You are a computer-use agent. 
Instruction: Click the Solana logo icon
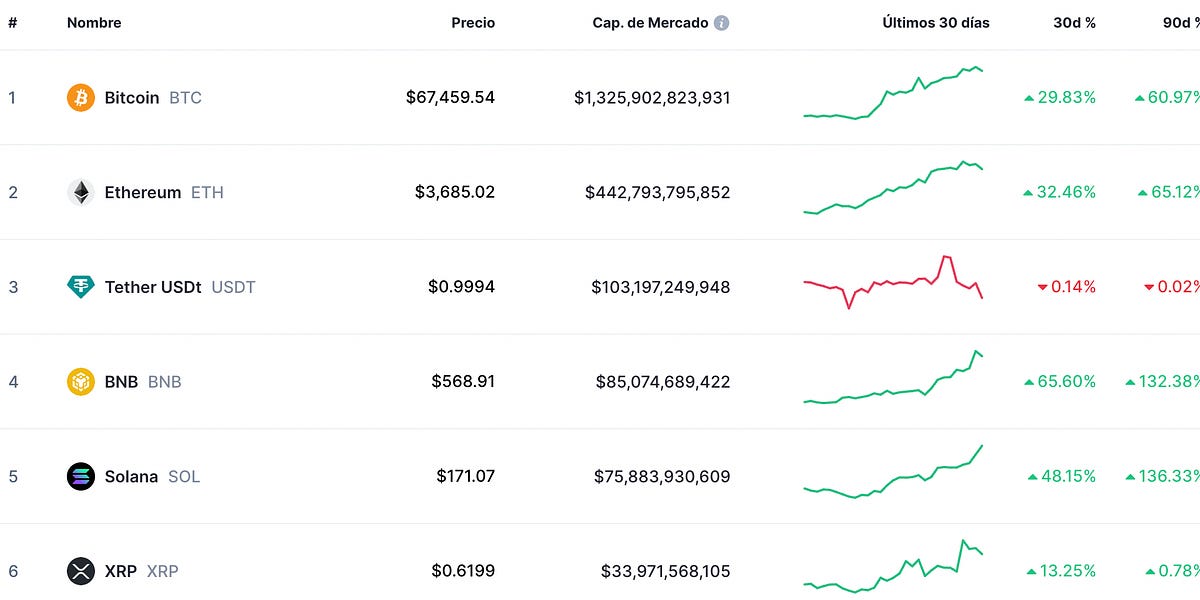tap(80, 476)
